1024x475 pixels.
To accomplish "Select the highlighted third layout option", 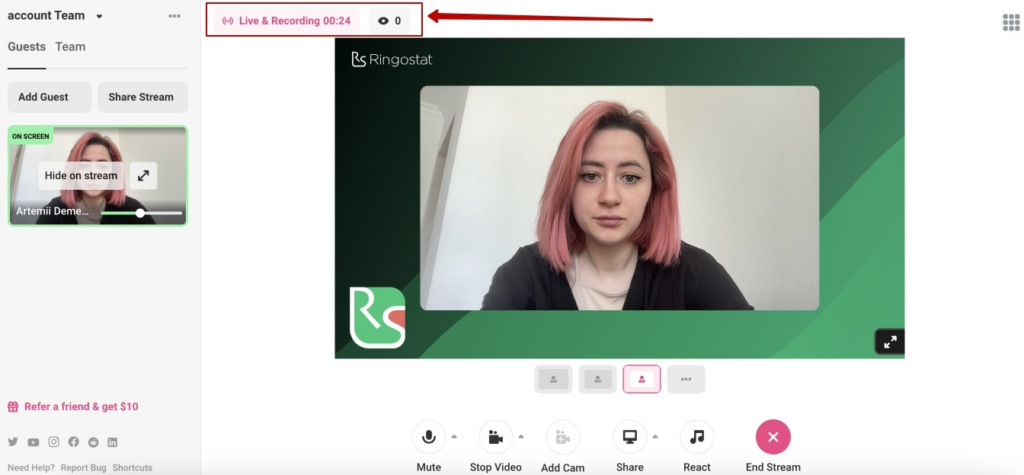I will click(x=642, y=379).
